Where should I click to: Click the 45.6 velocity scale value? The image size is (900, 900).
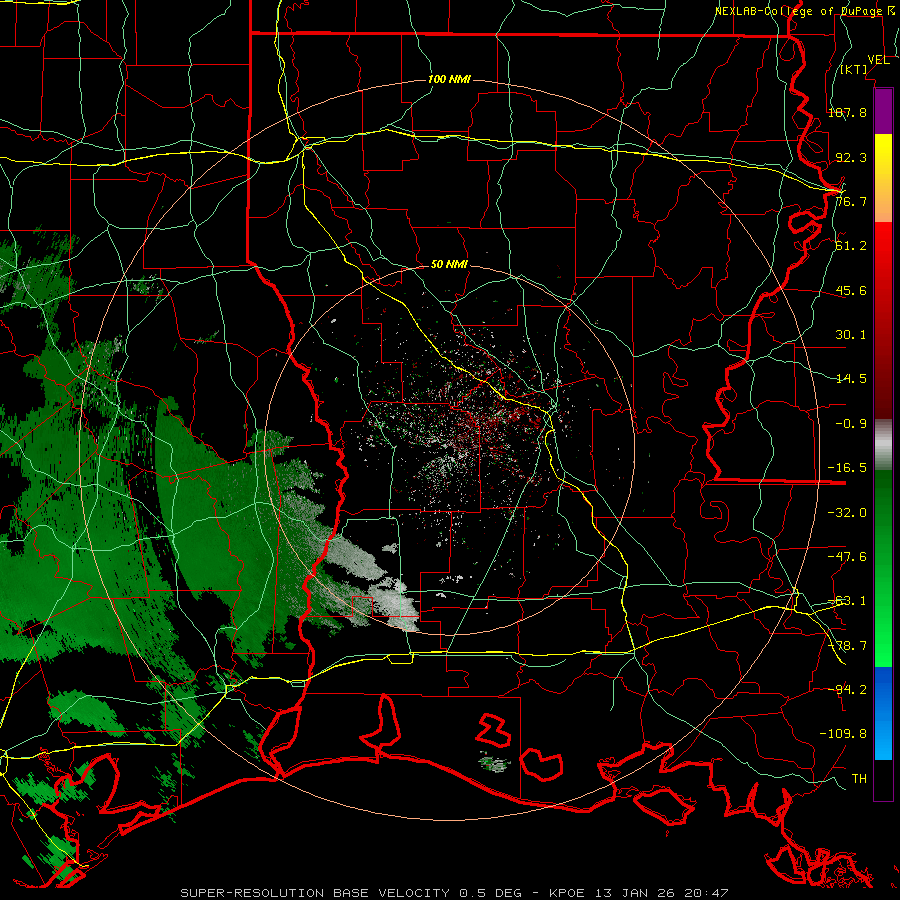pyautogui.click(x=851, y=290)
